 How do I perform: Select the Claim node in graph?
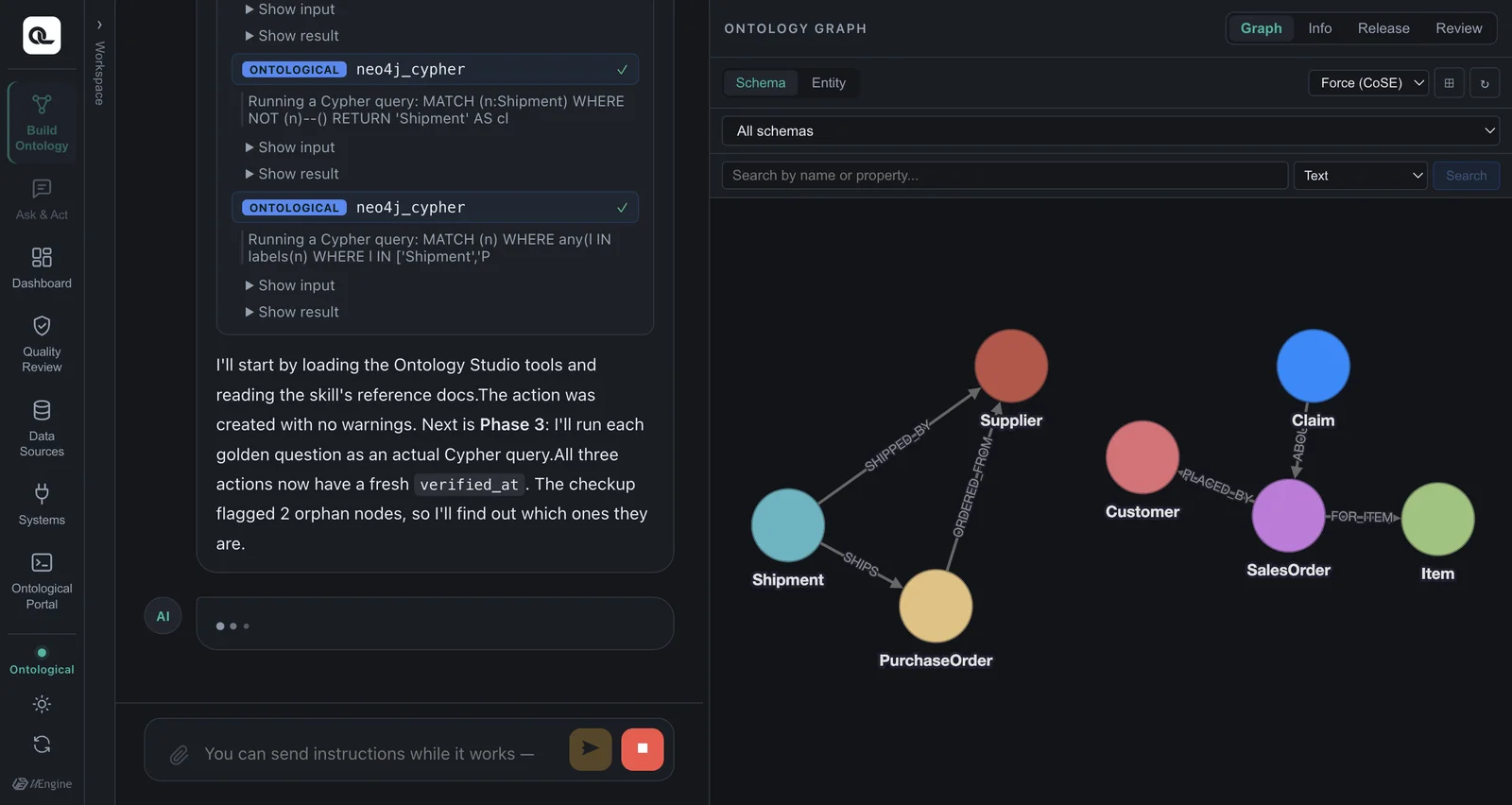tap(1314, 366)
